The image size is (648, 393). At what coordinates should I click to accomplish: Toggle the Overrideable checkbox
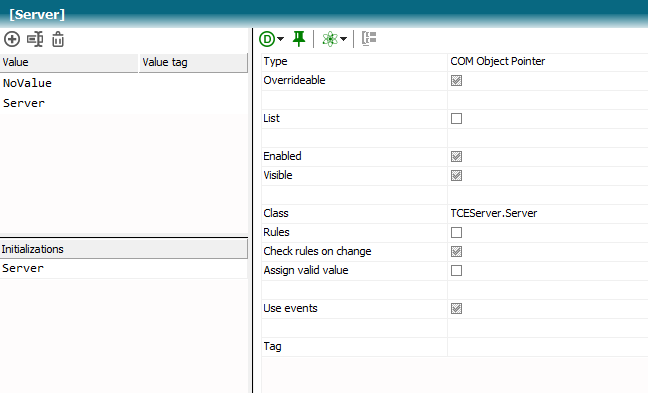456,81
